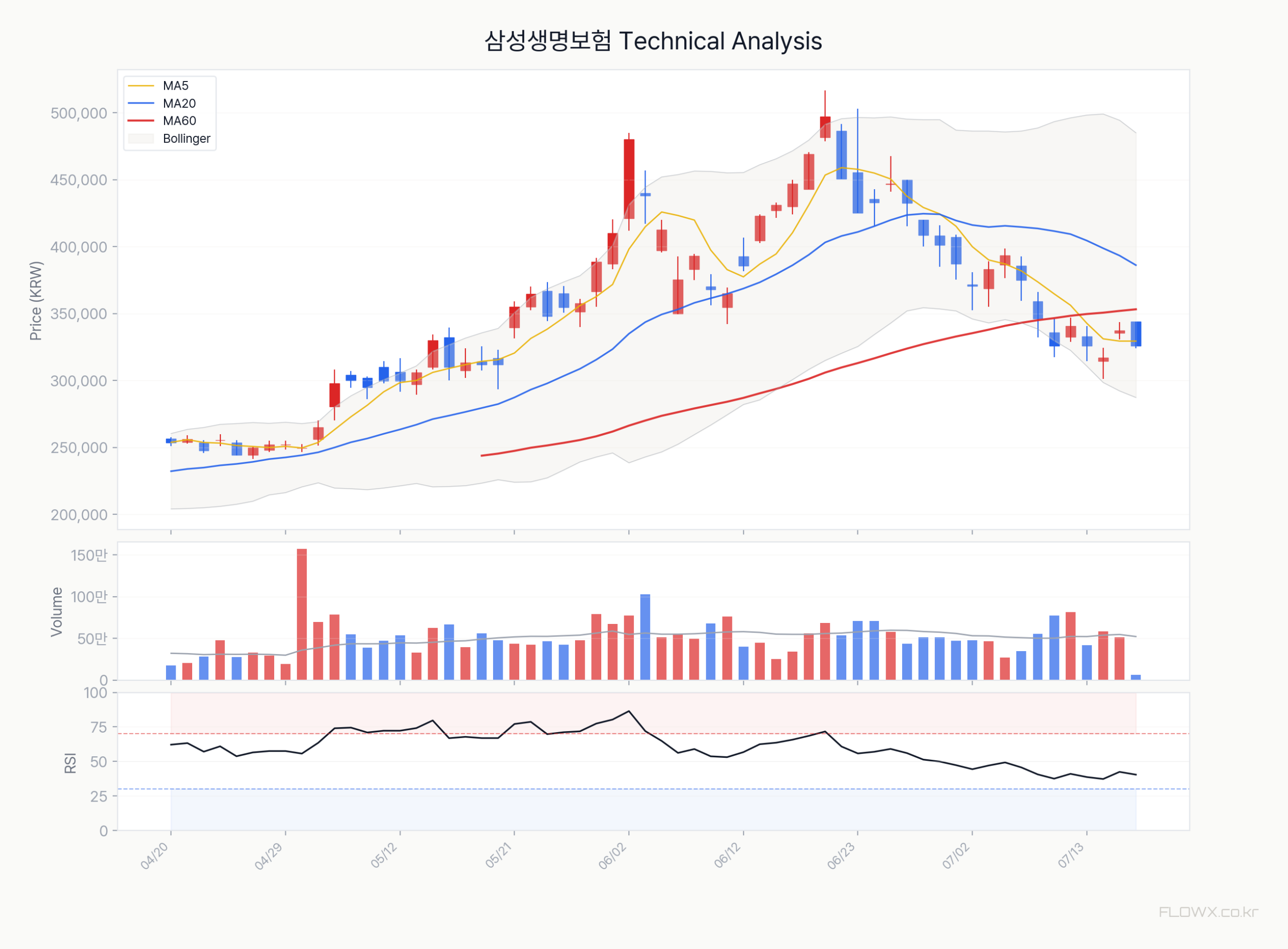
Task: Click the 05/12 date label
Action: tap(384, 856)
